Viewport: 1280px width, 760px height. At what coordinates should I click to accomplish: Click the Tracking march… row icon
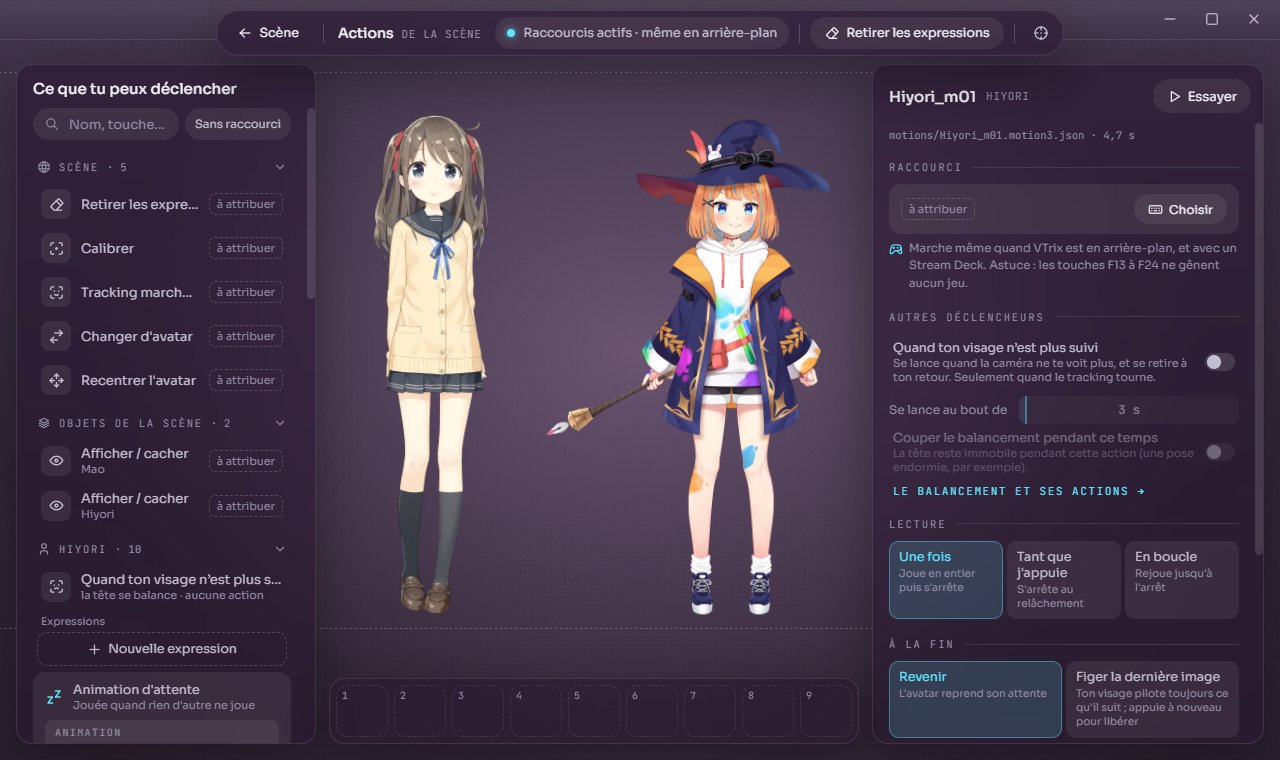57,292
